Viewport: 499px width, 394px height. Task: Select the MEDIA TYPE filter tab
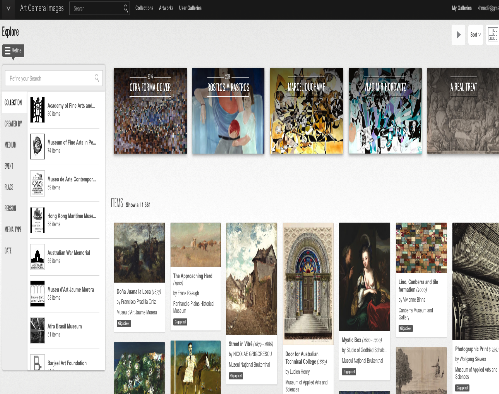(x=13, y=229)
